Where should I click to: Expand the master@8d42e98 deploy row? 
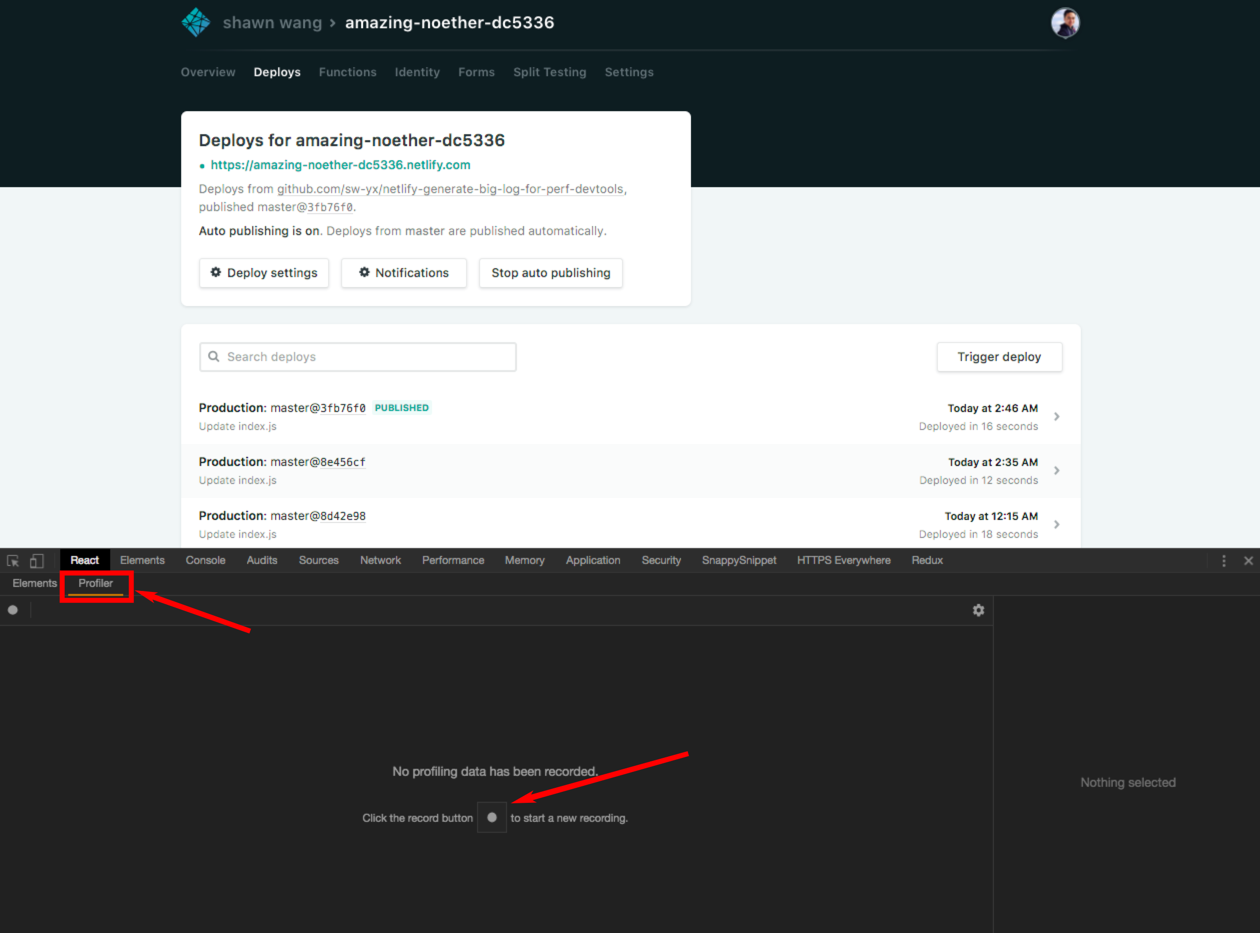coord(1057,523)
